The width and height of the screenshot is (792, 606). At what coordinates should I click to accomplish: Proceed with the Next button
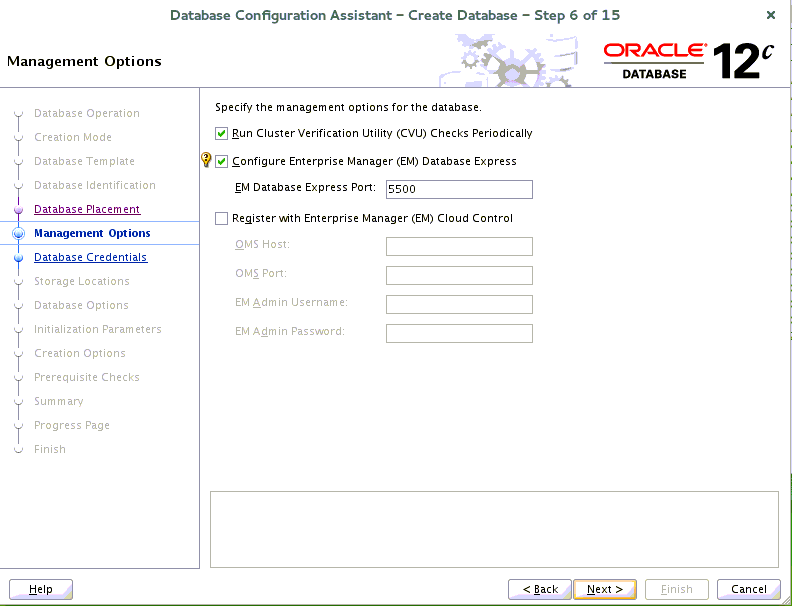pos(605,589)
